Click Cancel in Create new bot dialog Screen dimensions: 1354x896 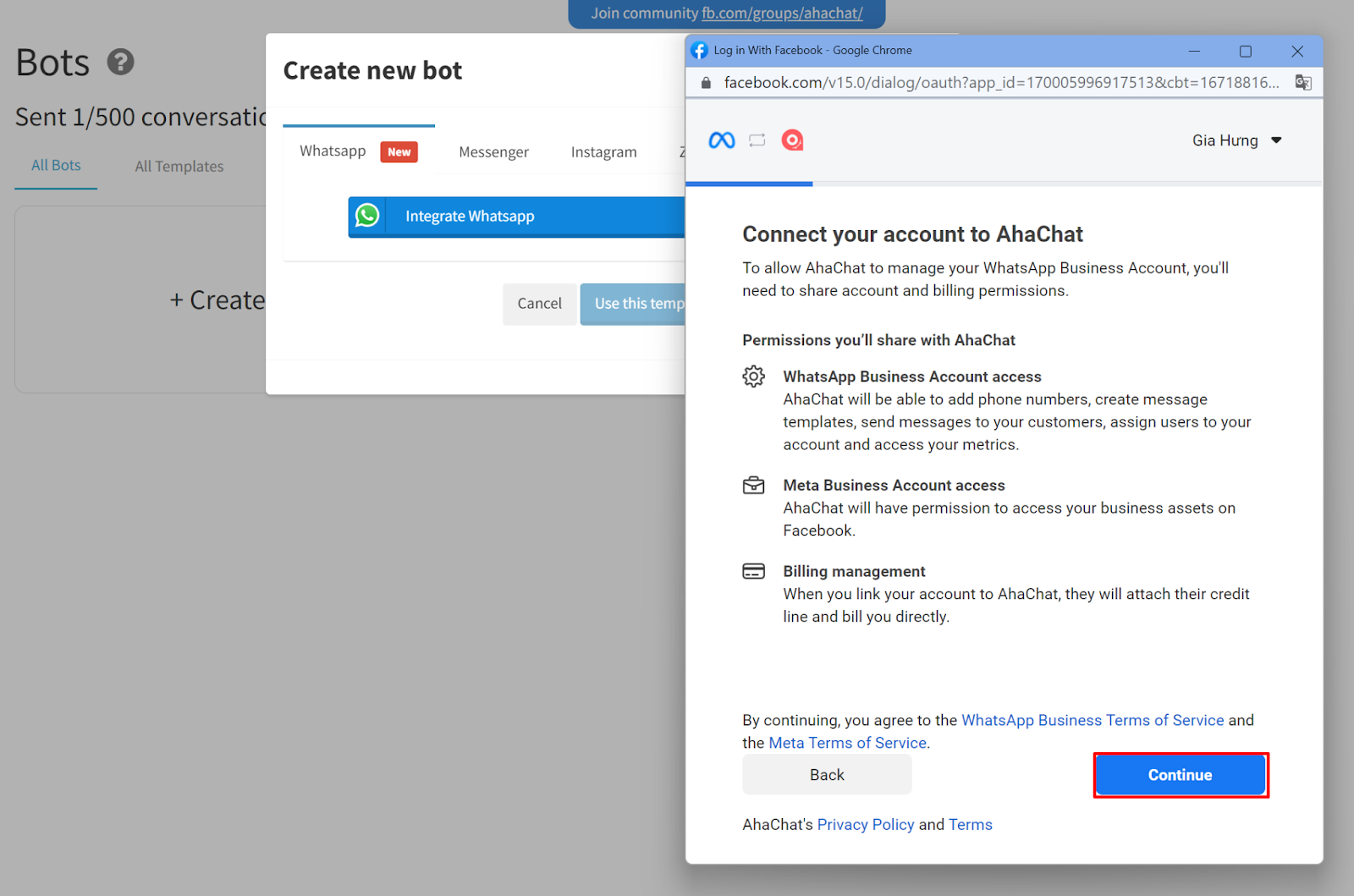coord(540,304)
